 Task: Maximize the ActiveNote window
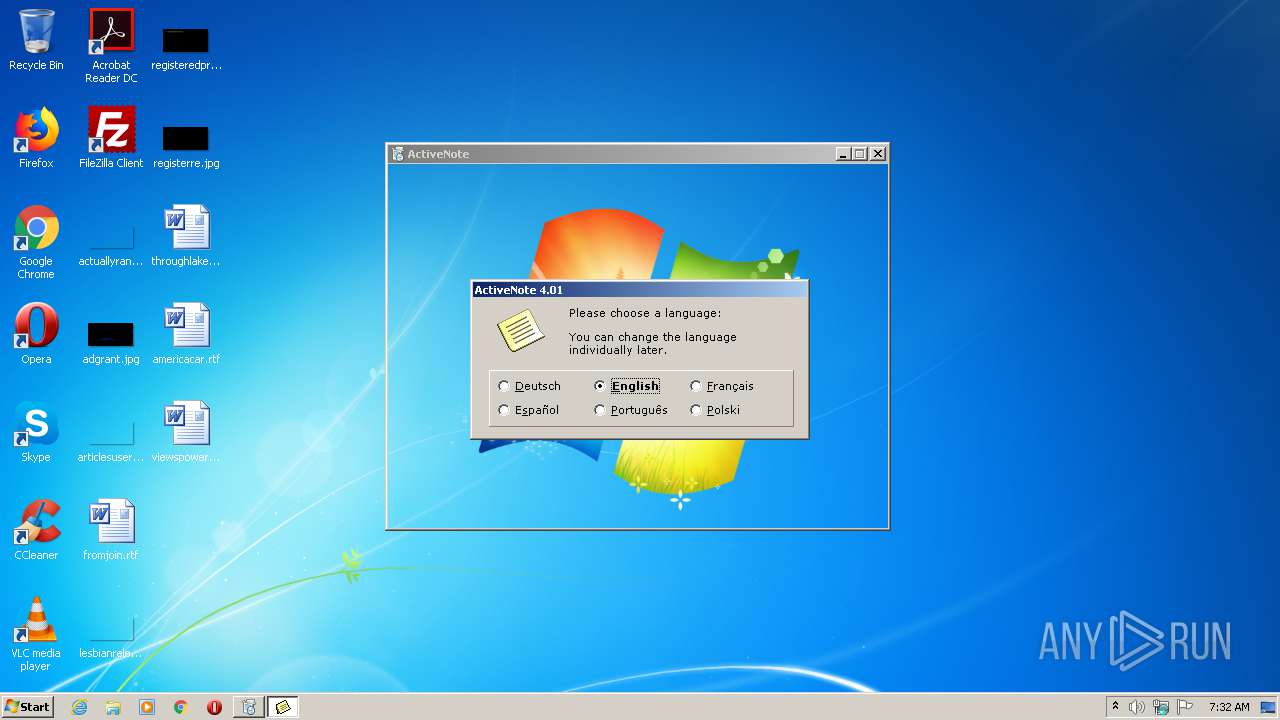click(860, 154)
